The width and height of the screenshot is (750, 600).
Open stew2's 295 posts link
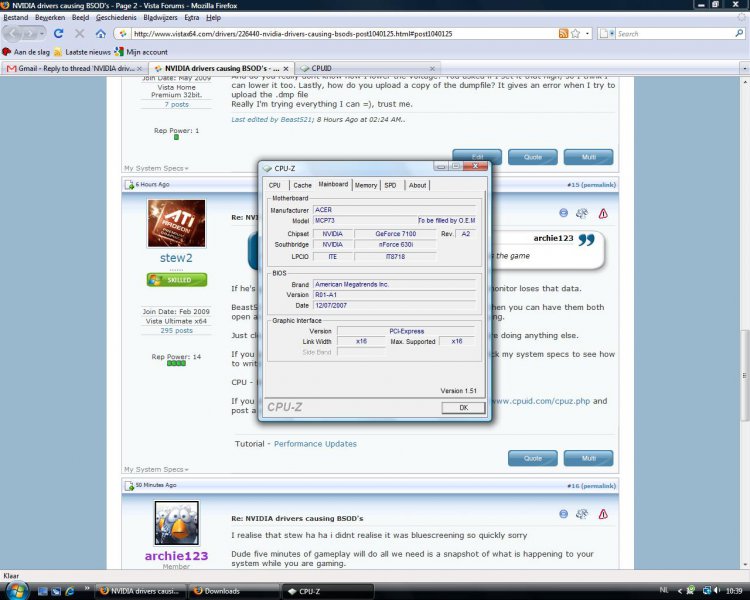(176, 331)
